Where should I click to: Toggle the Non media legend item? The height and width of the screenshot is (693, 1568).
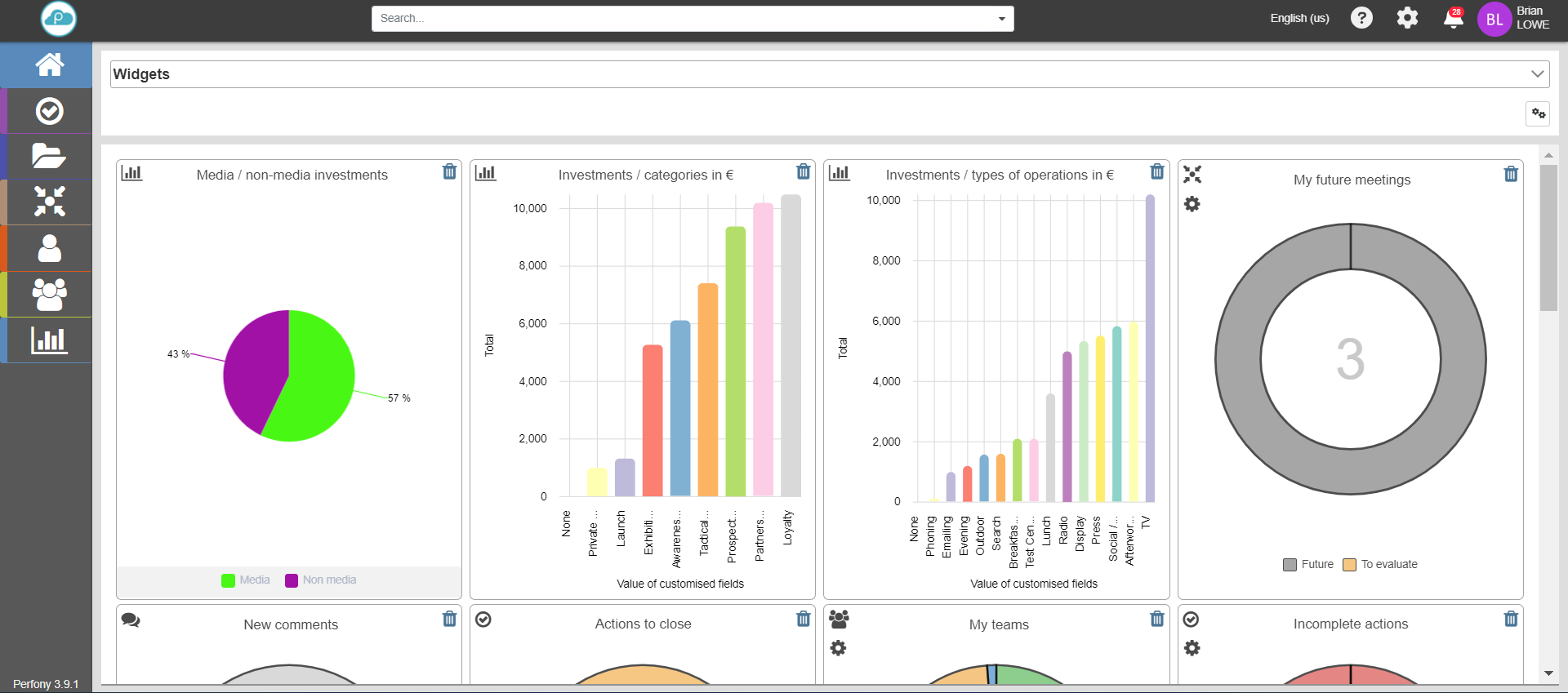321,580
